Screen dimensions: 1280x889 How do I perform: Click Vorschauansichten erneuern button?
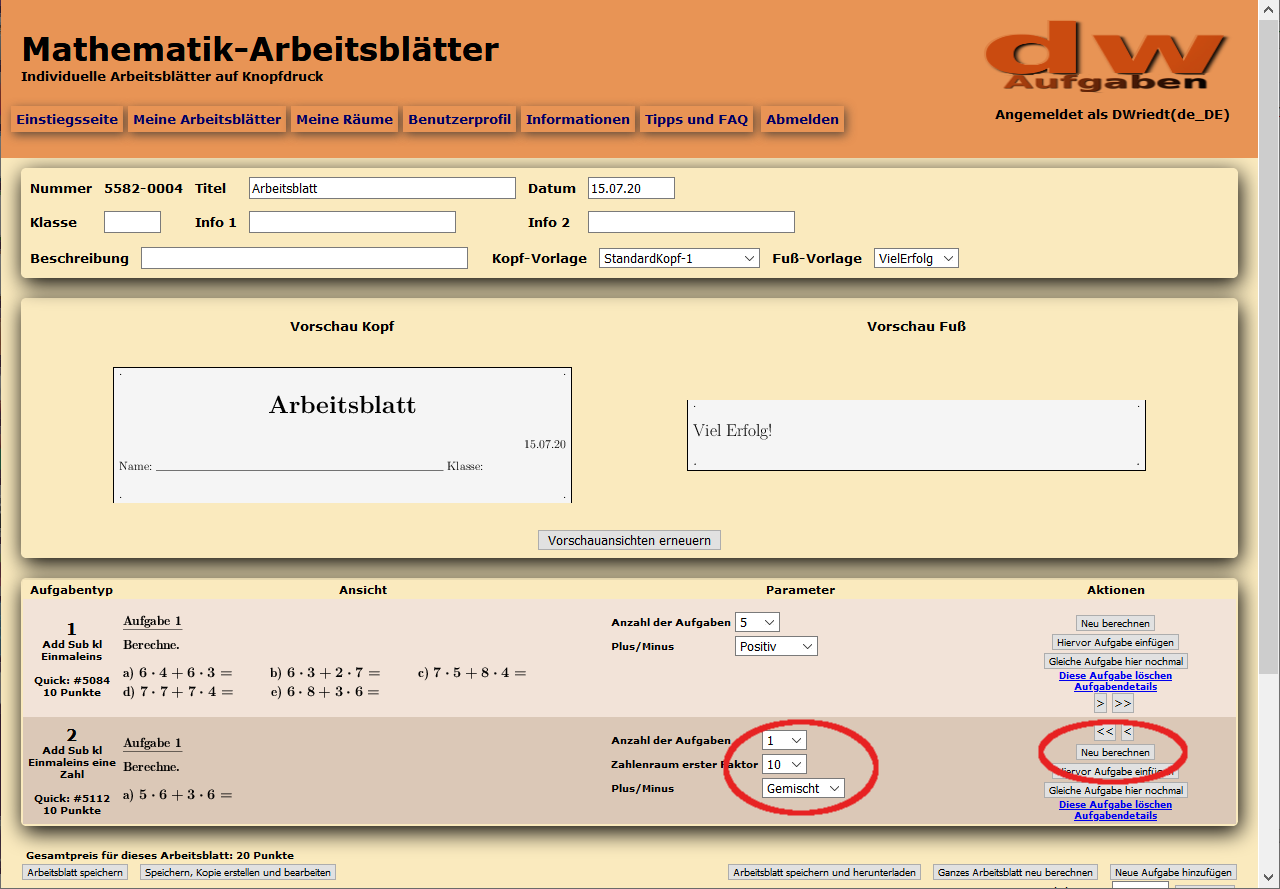[629, 540]
